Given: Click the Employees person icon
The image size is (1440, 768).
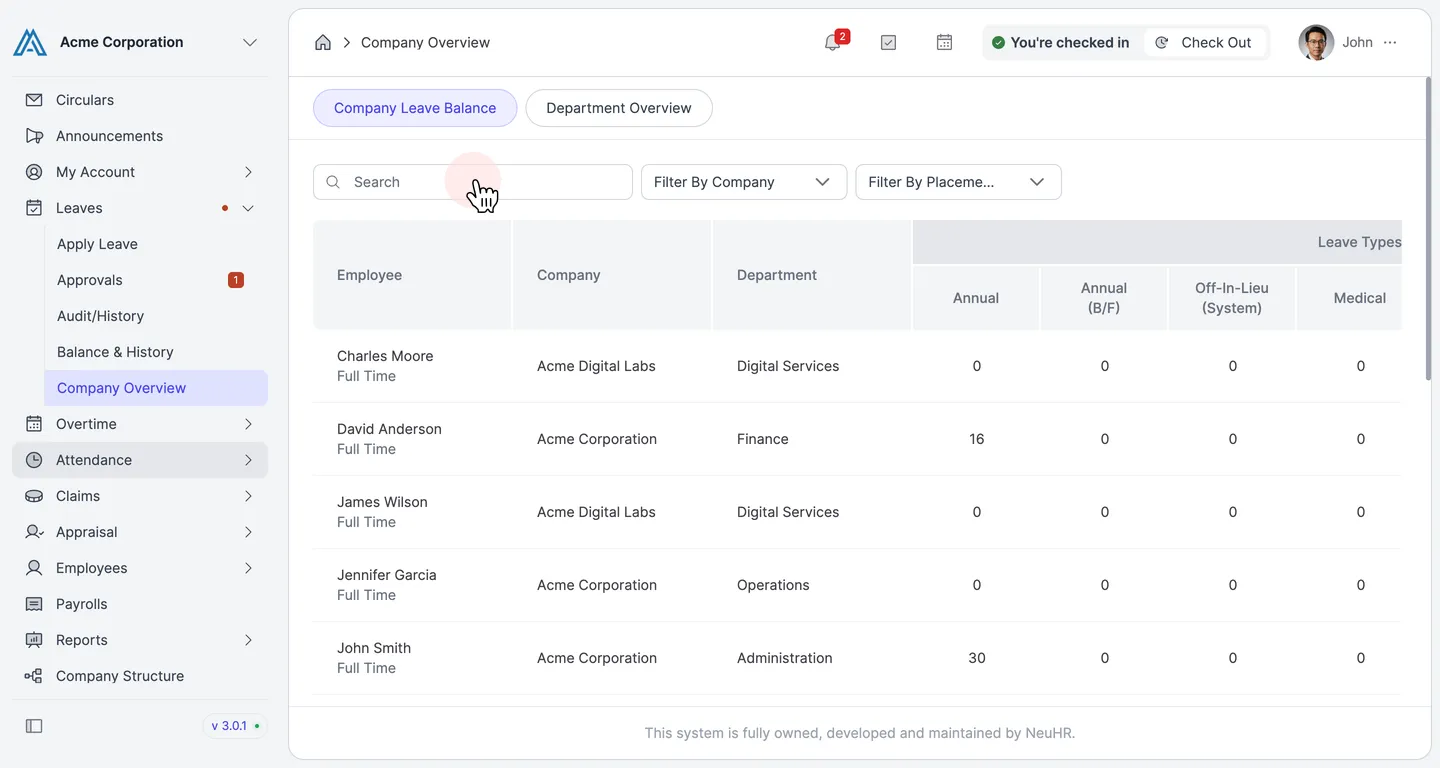Looking at the screenshot, I should pos(34,568).
